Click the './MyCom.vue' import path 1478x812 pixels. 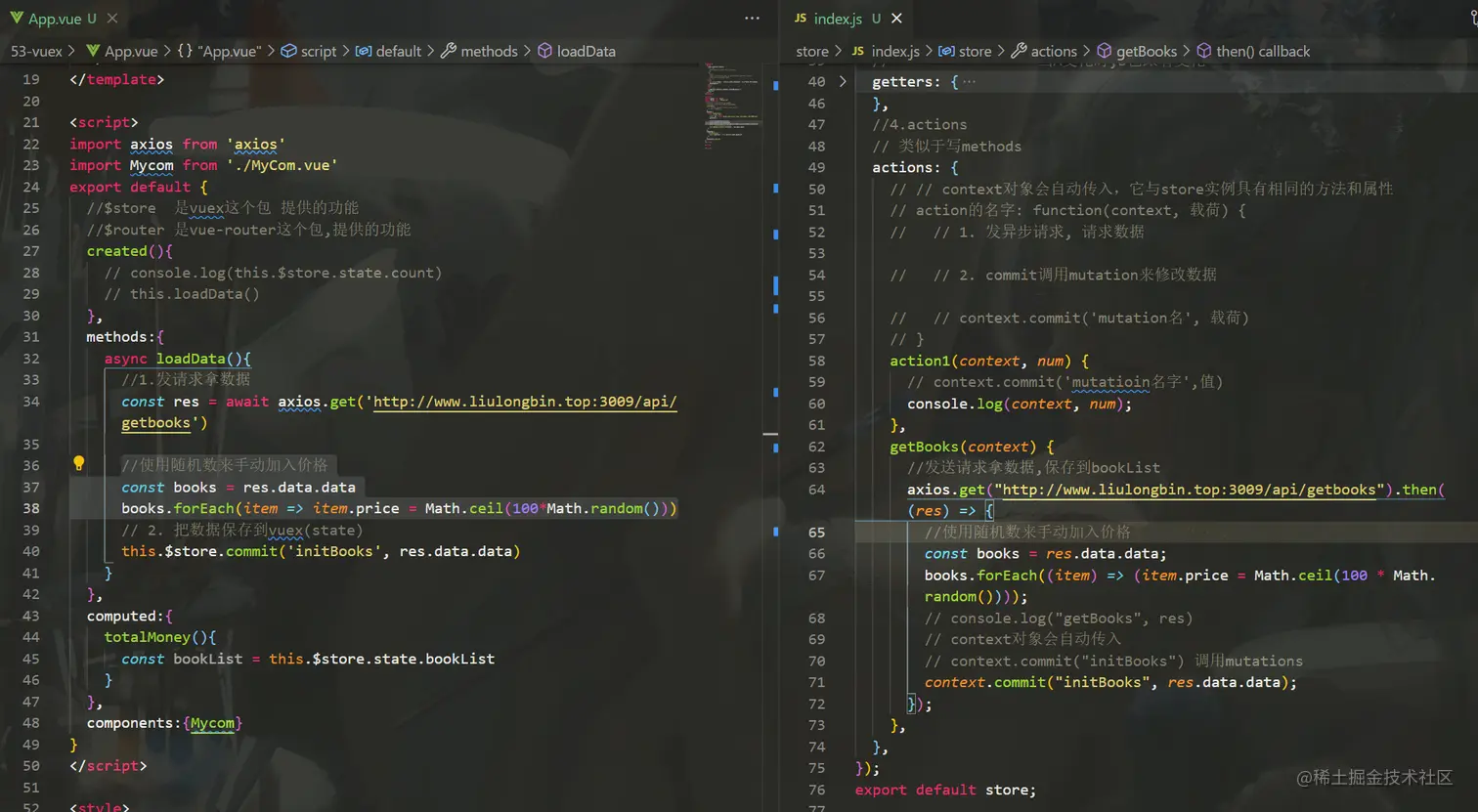tap(282, 166)
